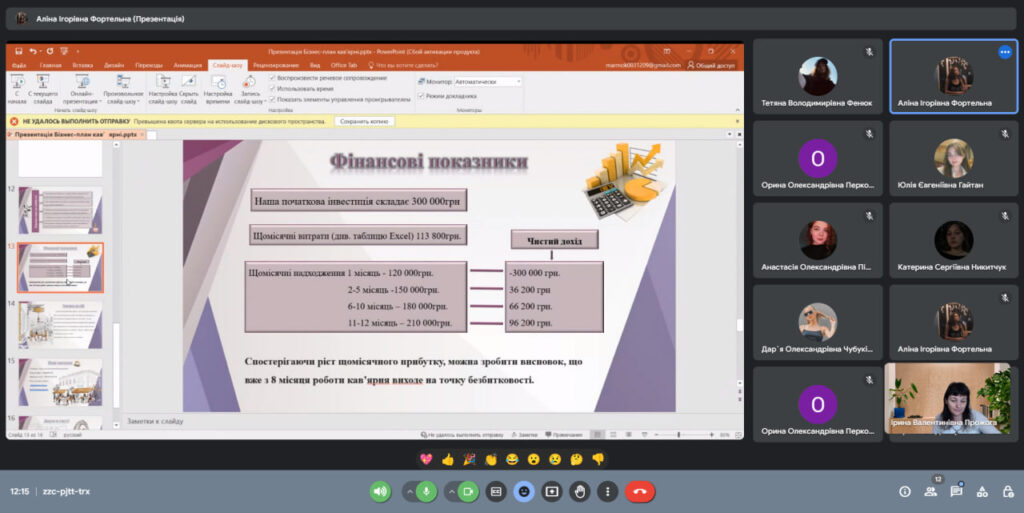Screen dimensions: 1024x513
Task: Turn off the camera button
Action: click(x=467, y=491)
